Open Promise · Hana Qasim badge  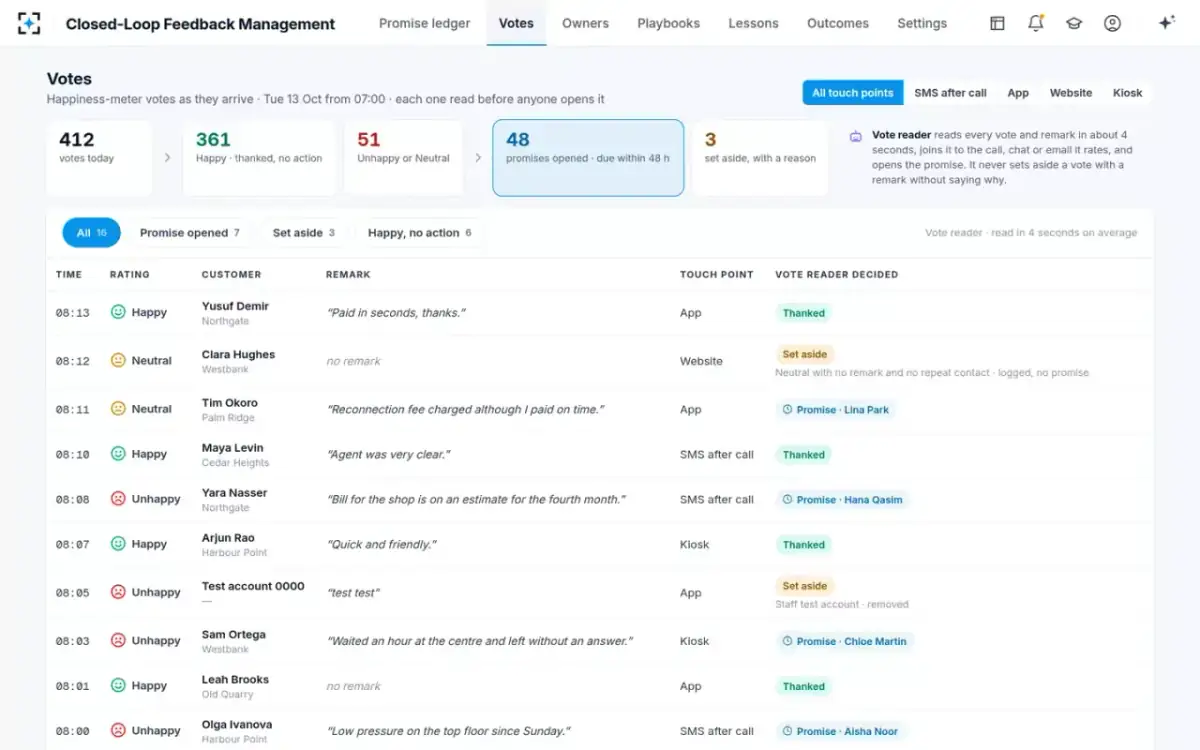click(842, 499)
